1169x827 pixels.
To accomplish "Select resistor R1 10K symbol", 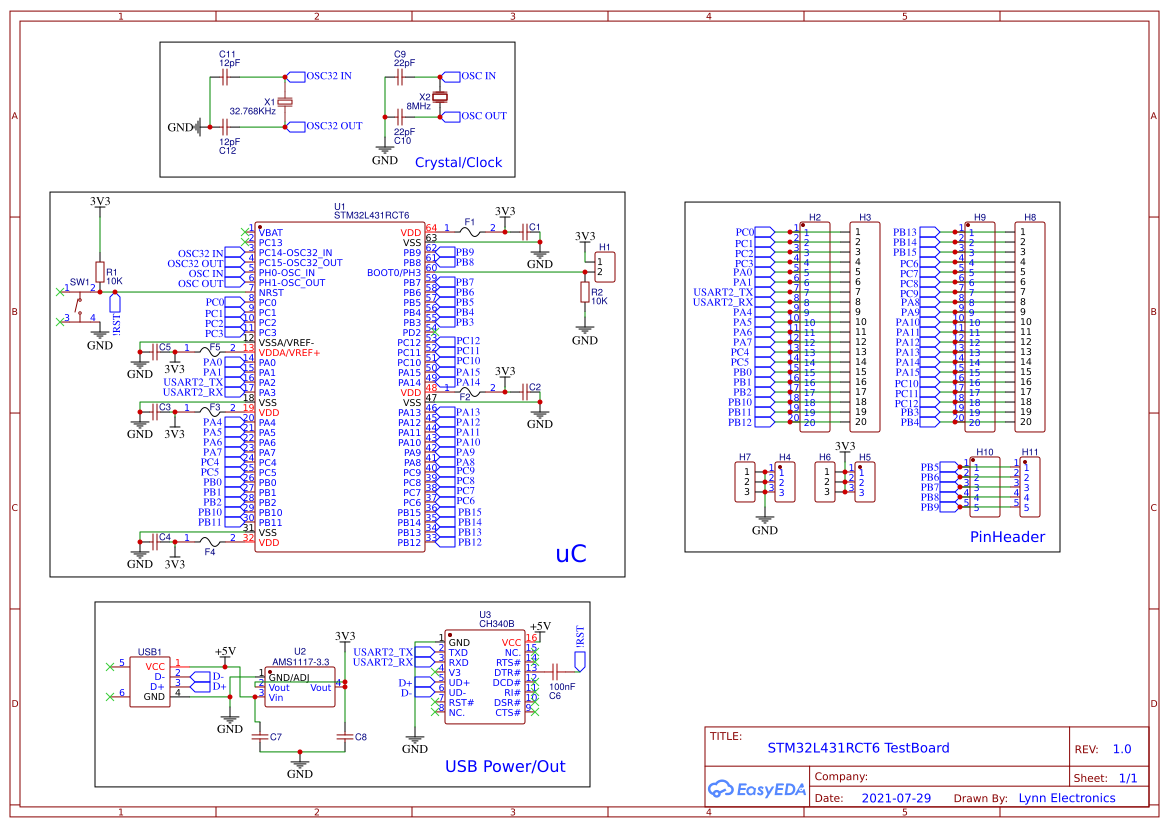I will click(x=100, y=271).
